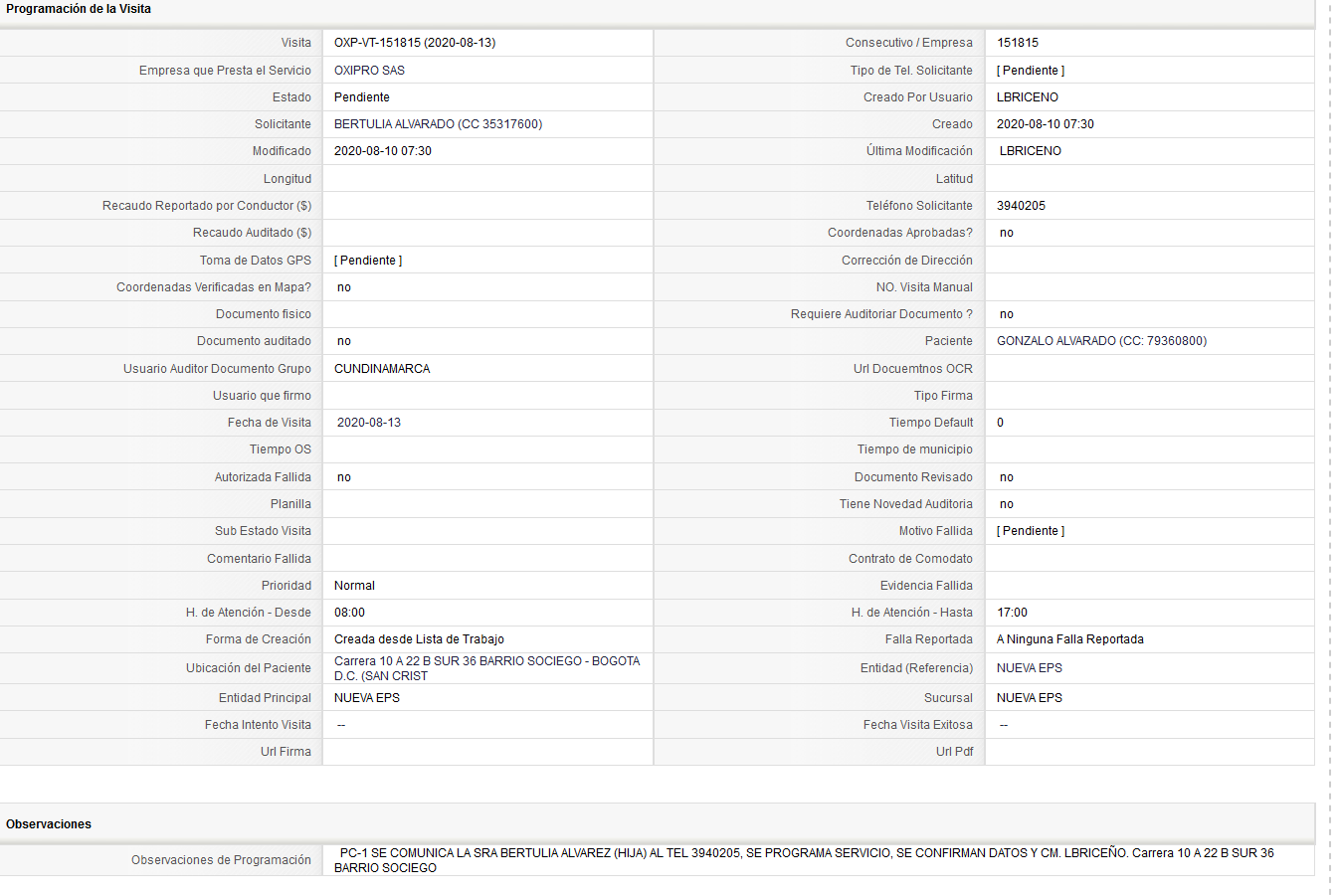Screen dimensions: 1341x896
Task: Click the Creado timestamp 2020-08-10 07:30
Action: click(1046, 124)
